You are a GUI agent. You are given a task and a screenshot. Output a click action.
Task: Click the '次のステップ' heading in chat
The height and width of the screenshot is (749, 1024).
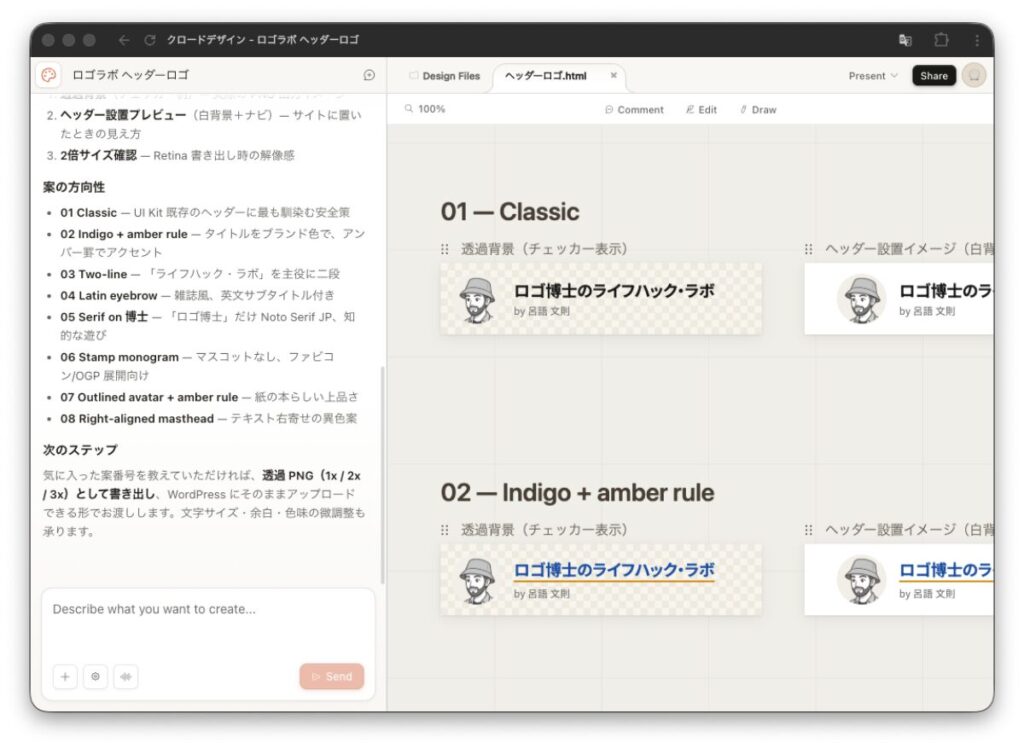coord(80,450)
